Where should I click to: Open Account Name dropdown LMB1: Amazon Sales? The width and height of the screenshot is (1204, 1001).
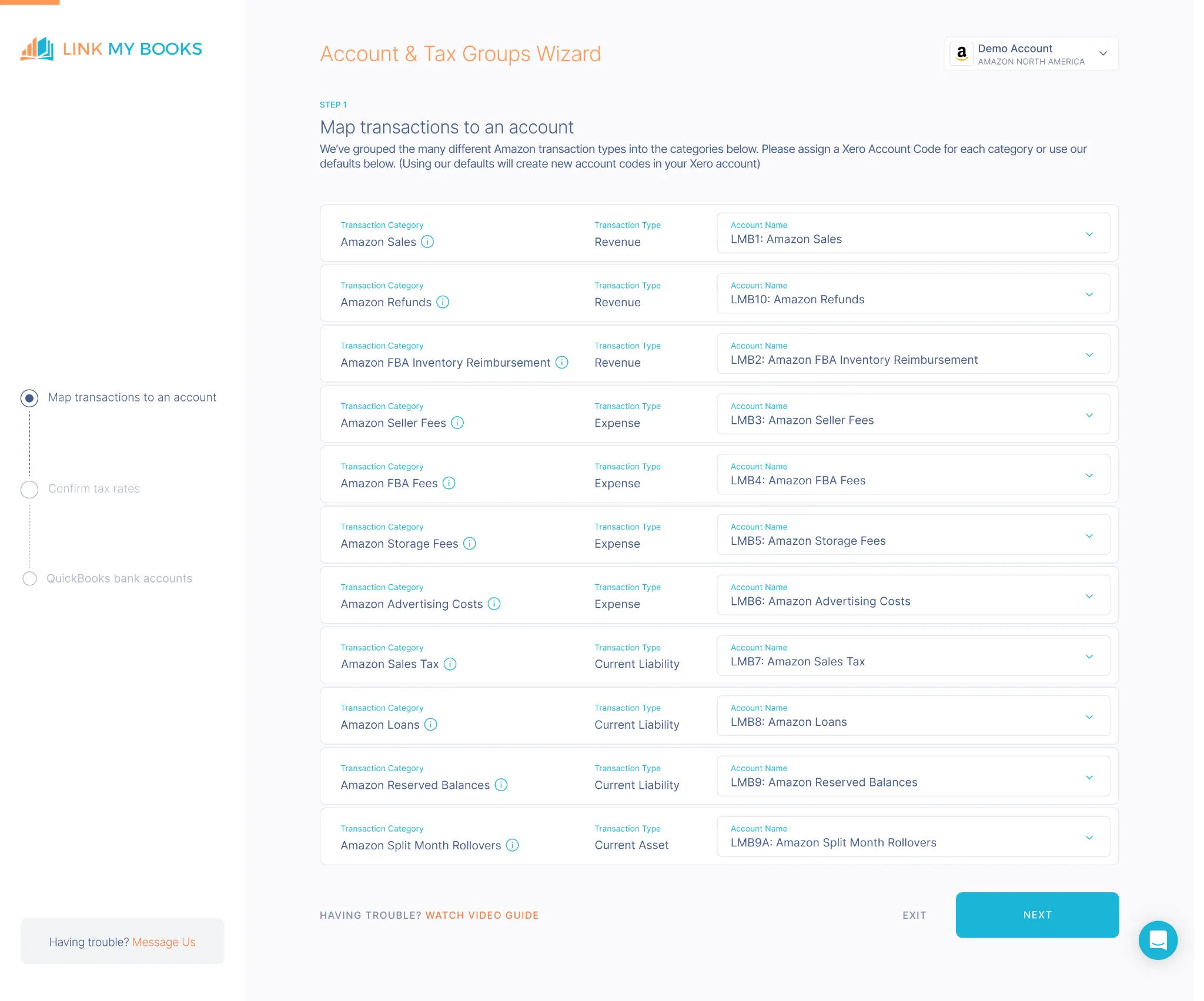[914, 233]
